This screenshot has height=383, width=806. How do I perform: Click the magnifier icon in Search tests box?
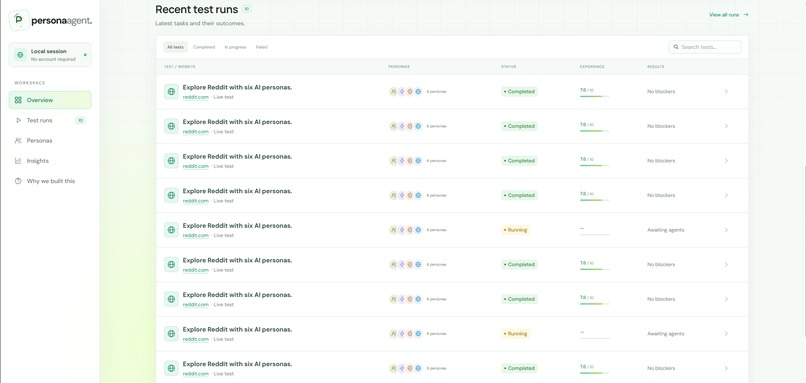tap(676, 47)
